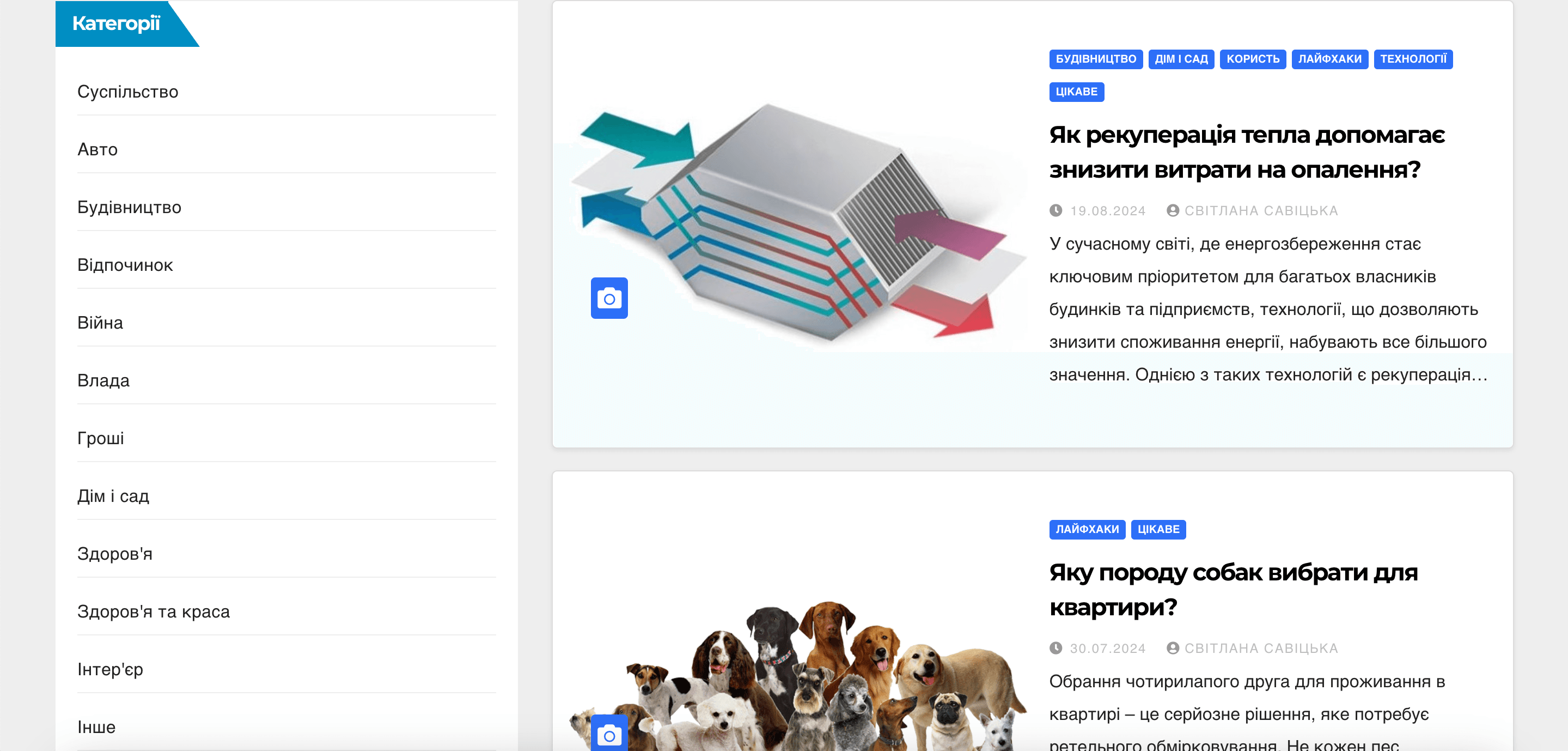Screen dimensions: 1568x751
Task: Open the Інше category
Action: coord(96,727)
